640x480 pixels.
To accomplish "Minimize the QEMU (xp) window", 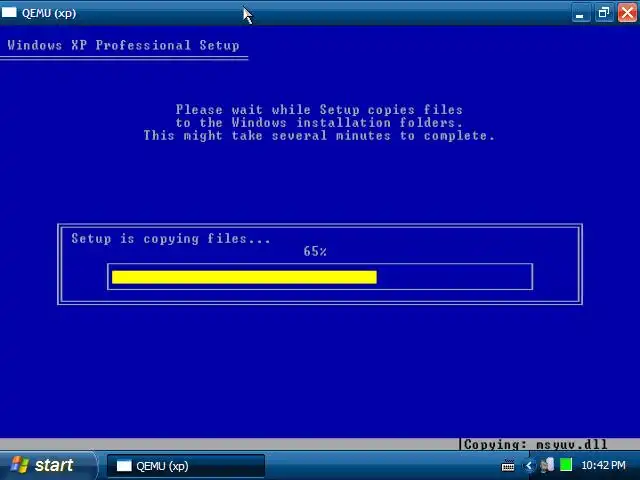I will pyautogui.click(x=580, y=13).
